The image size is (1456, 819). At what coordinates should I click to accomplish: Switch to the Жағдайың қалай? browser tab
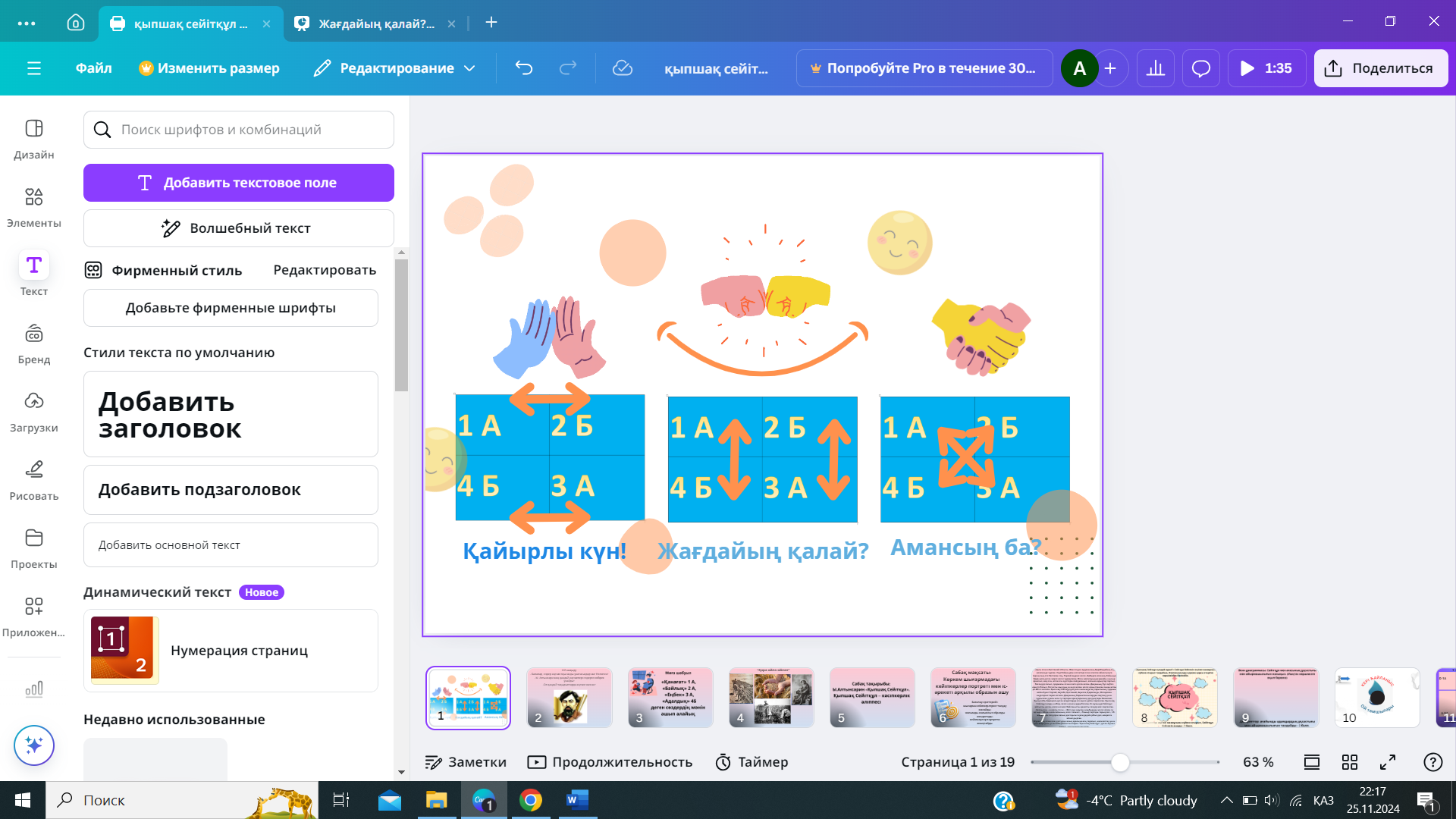(375, 23)
